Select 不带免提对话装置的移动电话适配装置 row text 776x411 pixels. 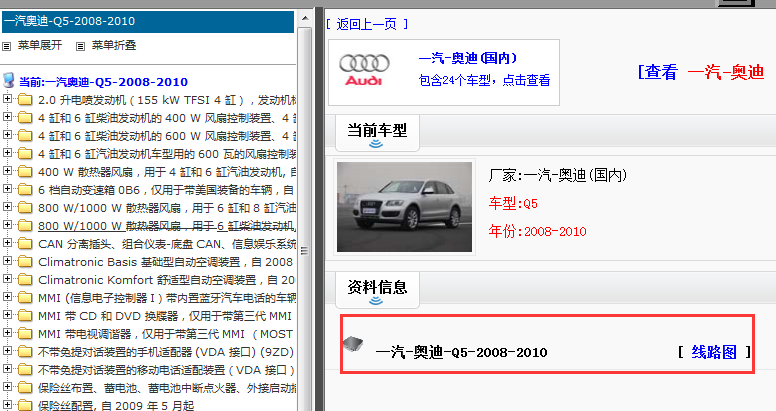(166, 369)
